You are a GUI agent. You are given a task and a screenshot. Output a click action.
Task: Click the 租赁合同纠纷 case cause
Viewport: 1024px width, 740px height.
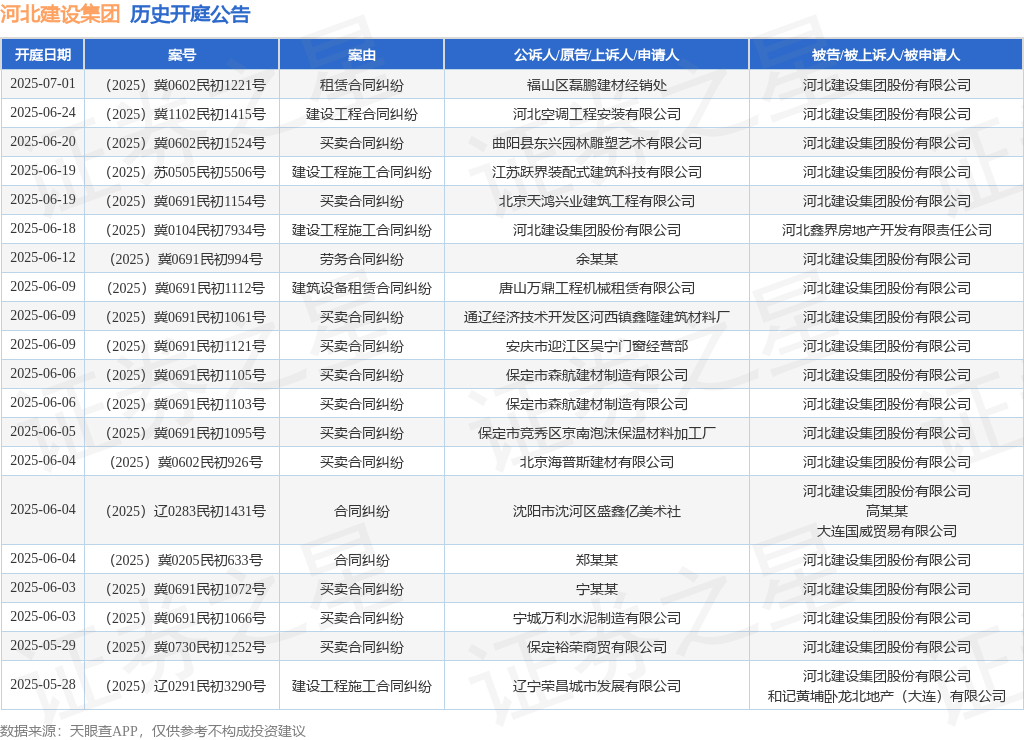click(362, 86)
